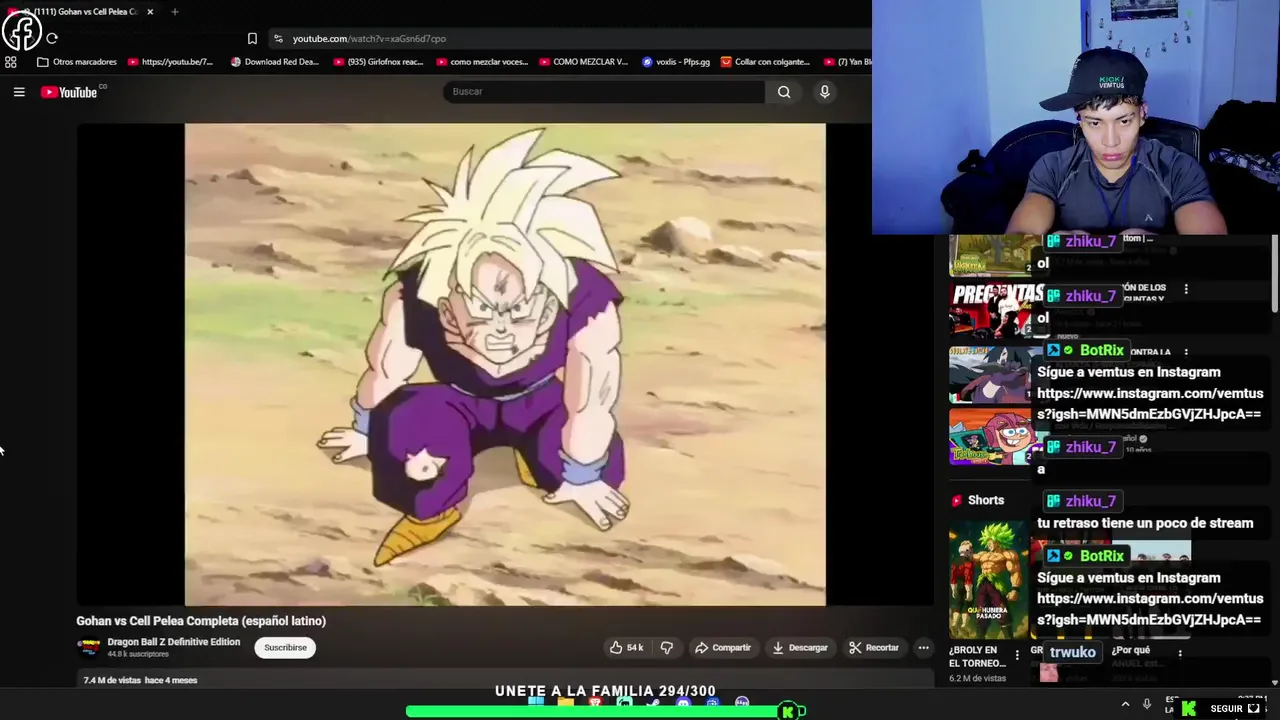Click the video title Gohan vs Cell Pelea Completa
The width and height of the screenshot is (1280, 720).
(201, 621)
